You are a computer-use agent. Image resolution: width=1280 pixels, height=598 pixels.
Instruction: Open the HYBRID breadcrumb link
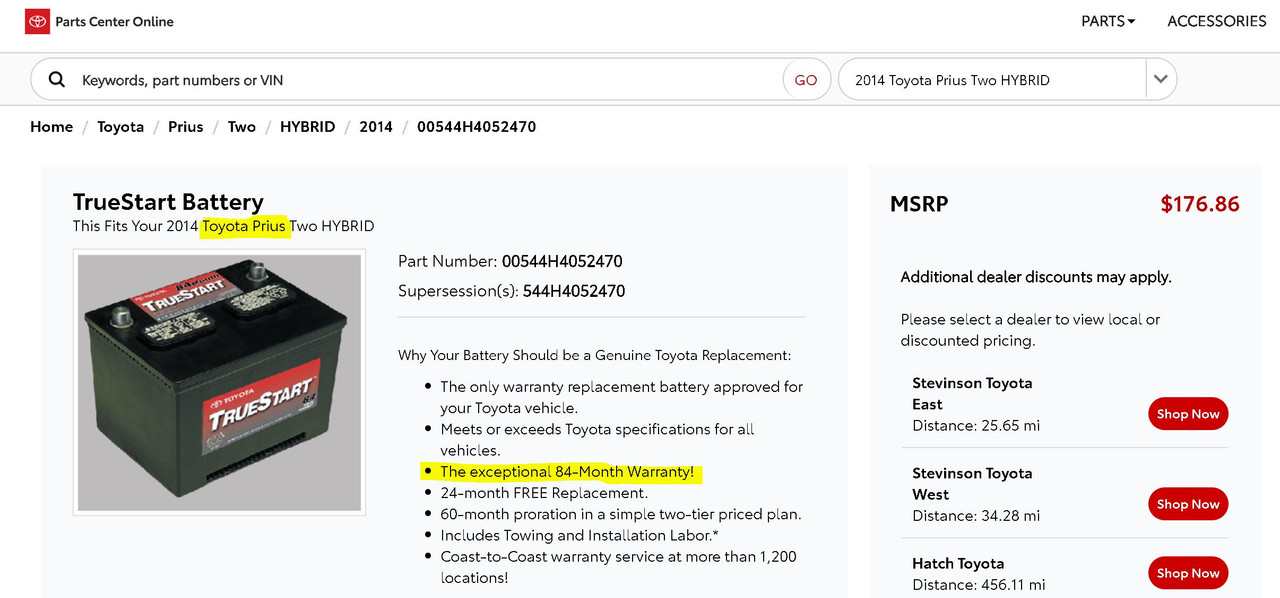[x=307, y=127]
